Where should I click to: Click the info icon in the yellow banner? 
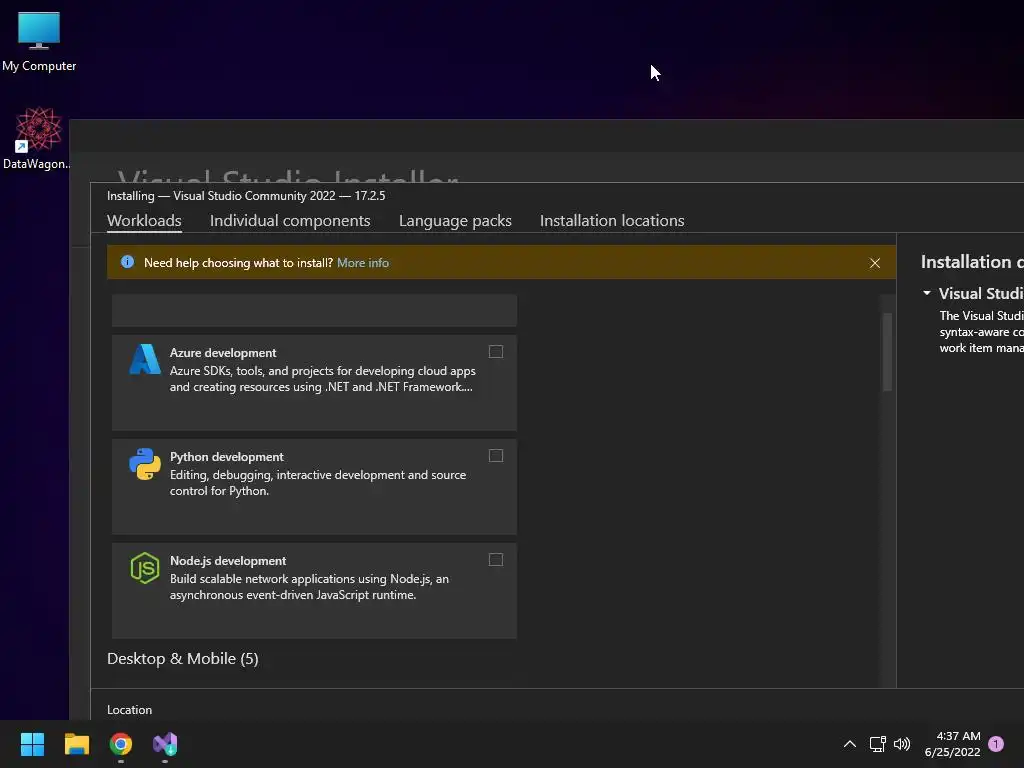(127, 262)
